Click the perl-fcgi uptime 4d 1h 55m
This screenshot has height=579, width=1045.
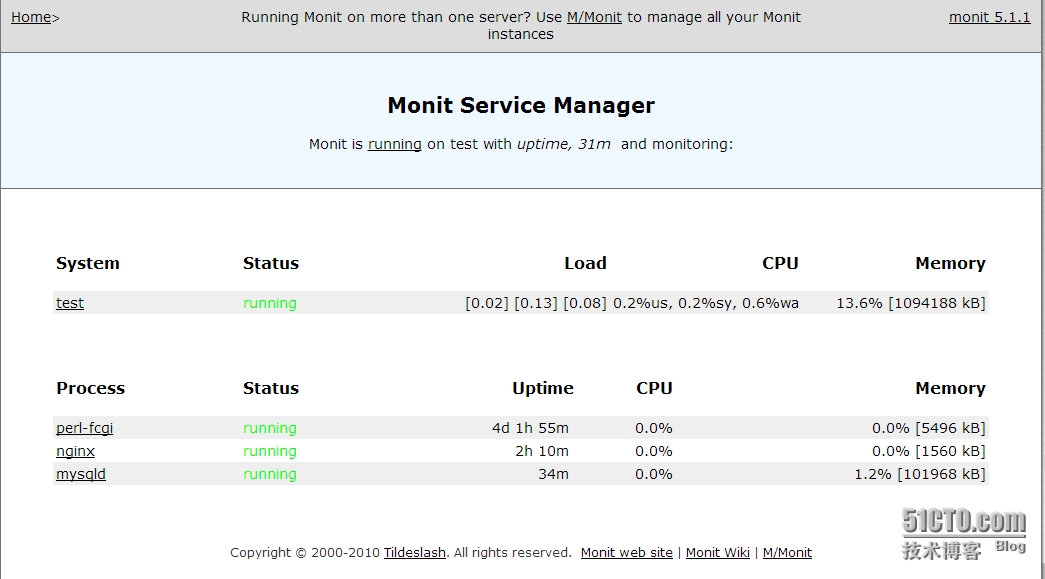(x=530, y=428)
